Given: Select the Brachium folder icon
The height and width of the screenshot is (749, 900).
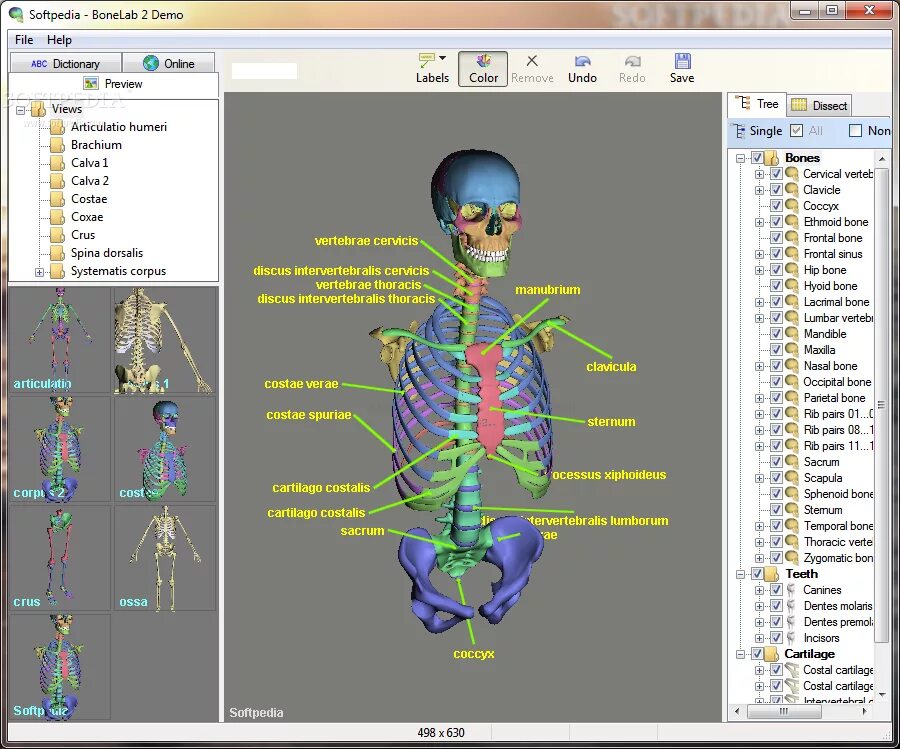Looking at the screenshot, I should 57,145.
